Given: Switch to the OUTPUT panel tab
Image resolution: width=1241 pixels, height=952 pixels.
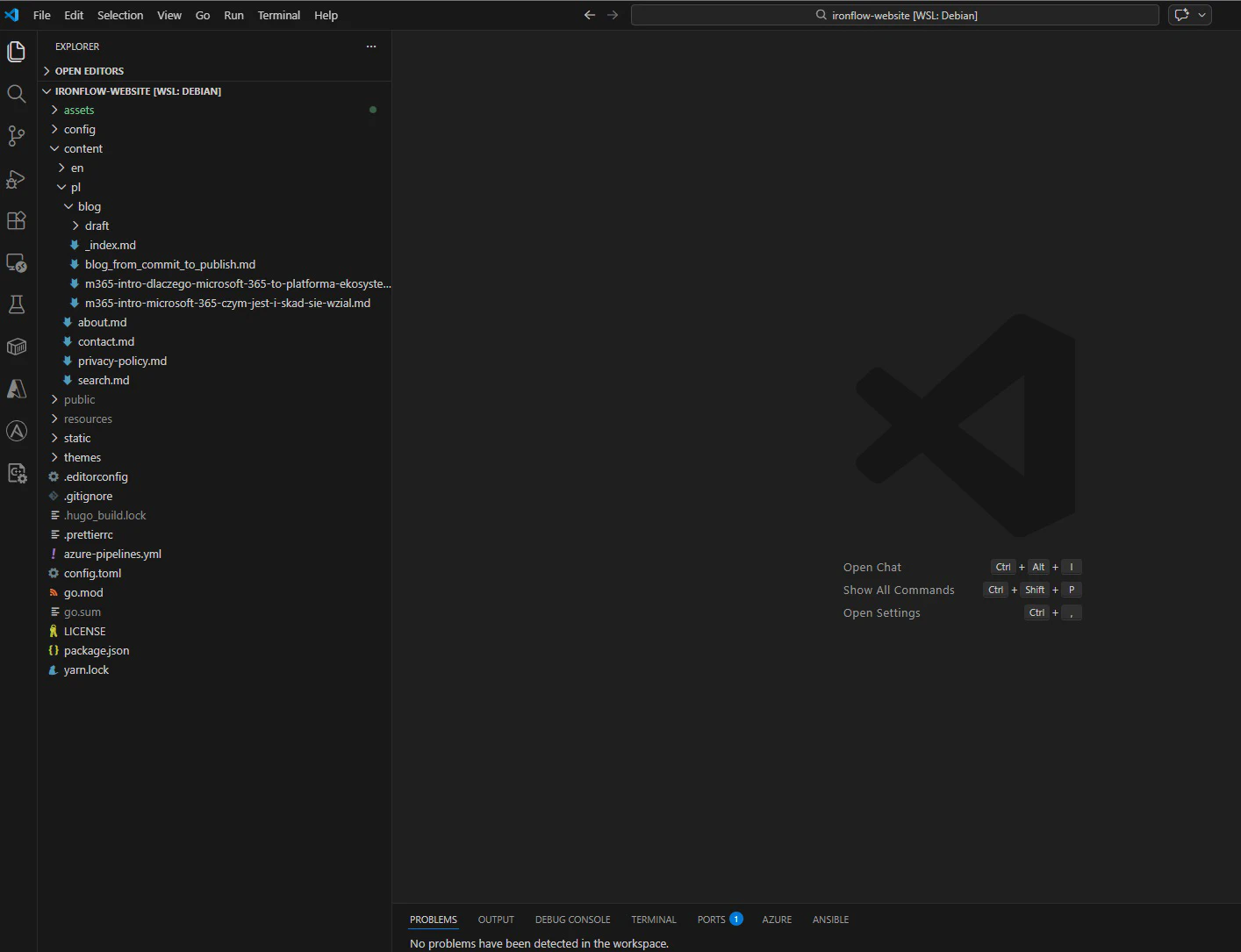Looking at the screenshot, I should [496, 919].
